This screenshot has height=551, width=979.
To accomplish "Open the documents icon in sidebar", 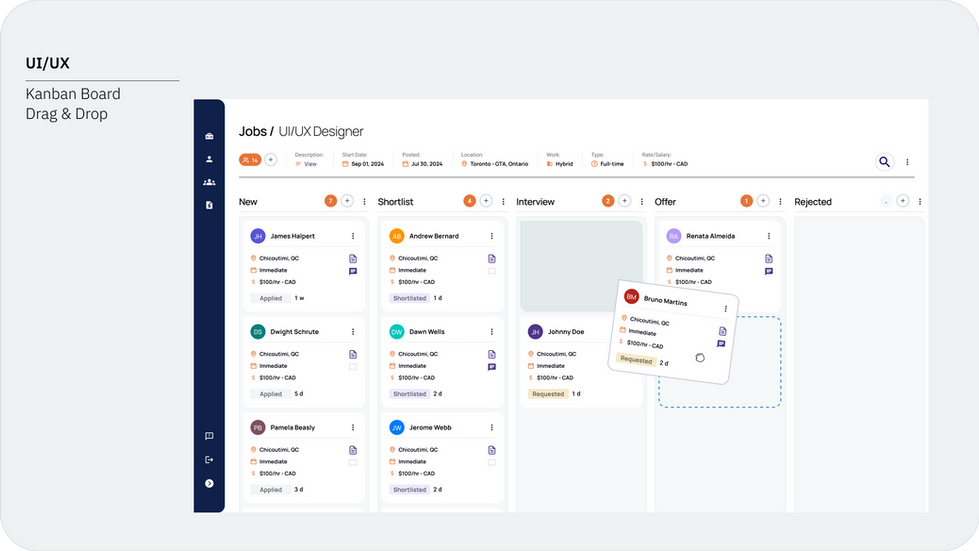I will pos(209,205).
